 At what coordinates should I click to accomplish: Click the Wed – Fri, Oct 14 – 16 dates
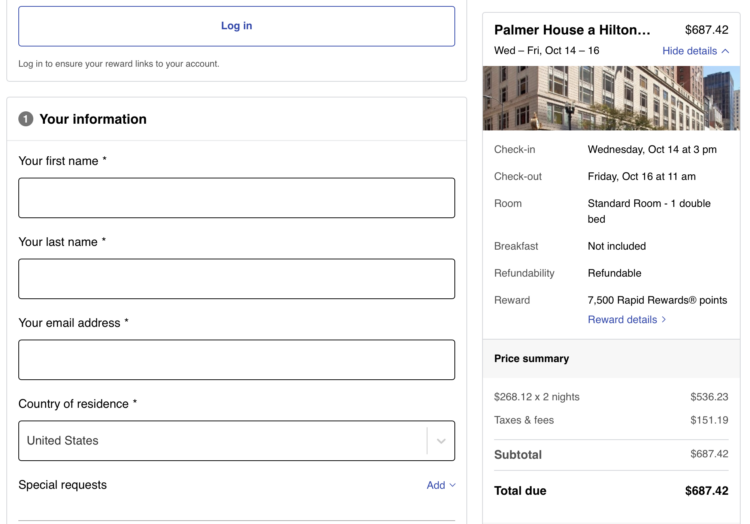546,51
